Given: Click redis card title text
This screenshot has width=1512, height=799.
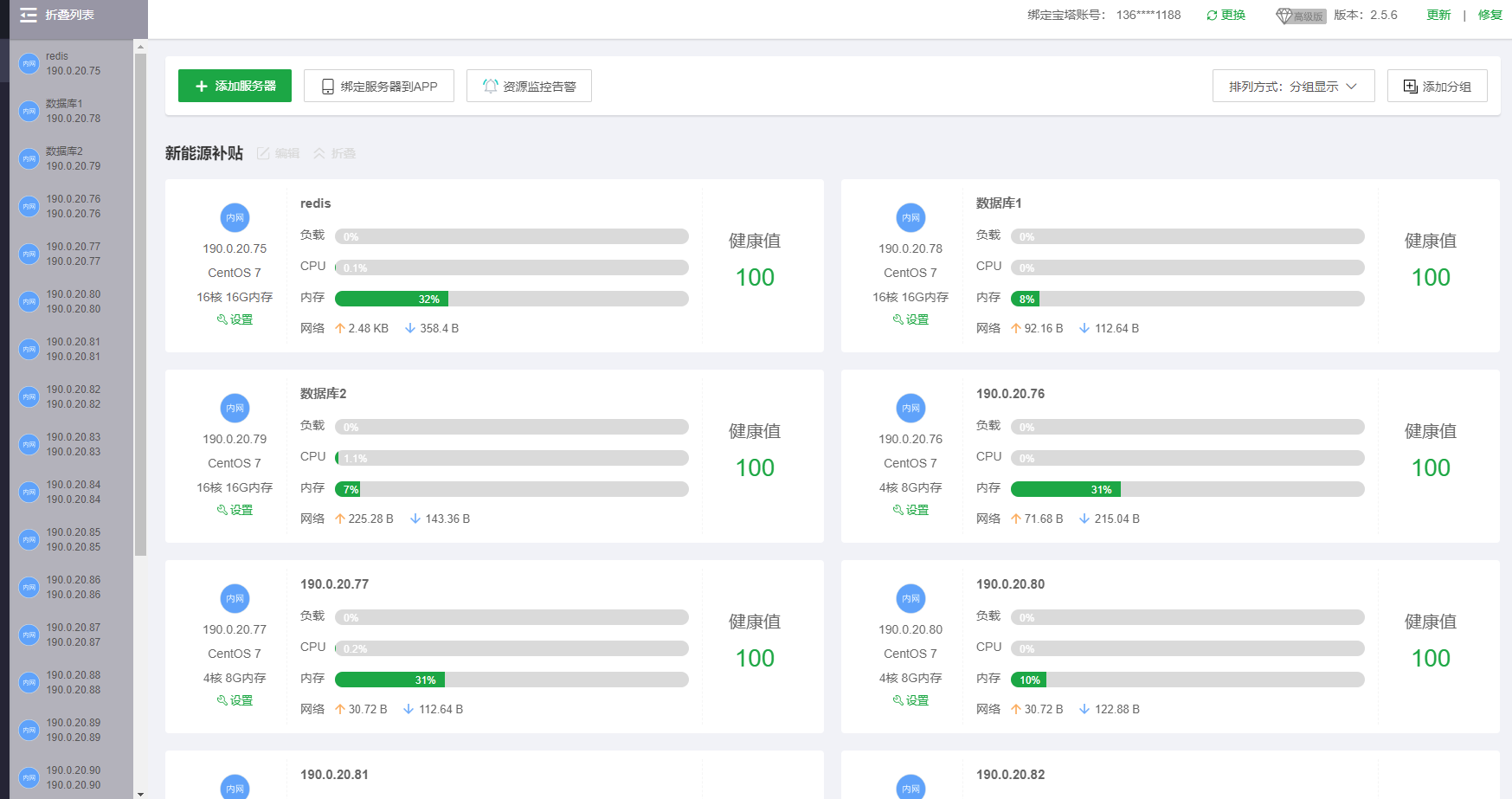Looking at the screenshot, I should (x=315, y=203).
